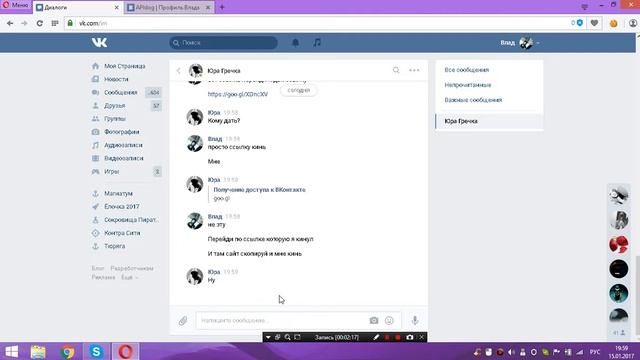Image resolution: width=640 pixels, height=360 pixels.
Task: Open Видеозаписи in left menu
Action: point(124,158)
